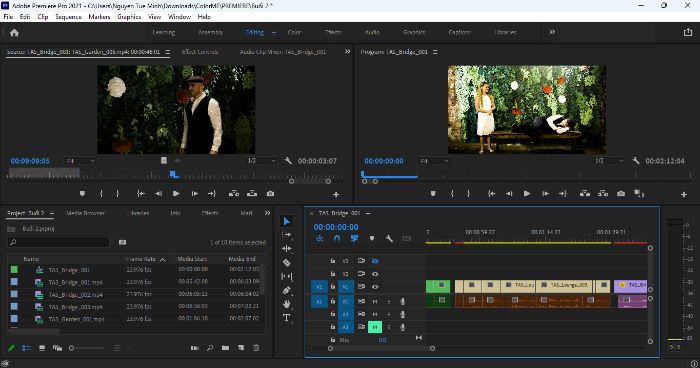Screen dimensions: 700x368
Task: Open the Markers menu
Action: [99, 17]
